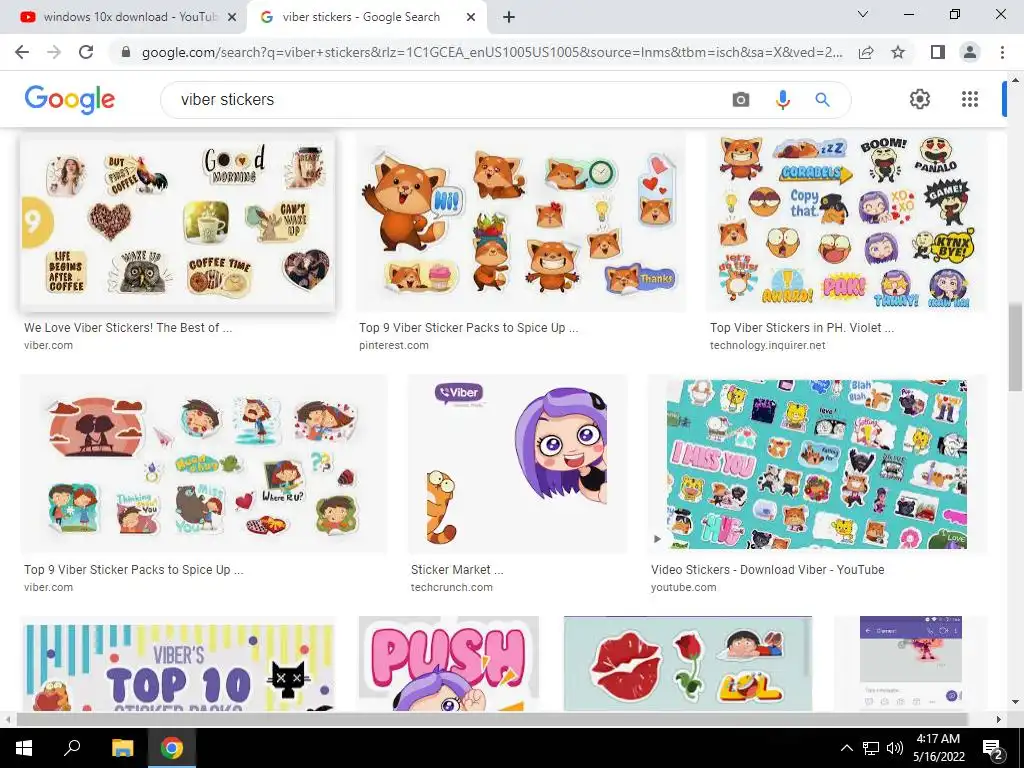Open Google quick settings gear

[920, 99]
